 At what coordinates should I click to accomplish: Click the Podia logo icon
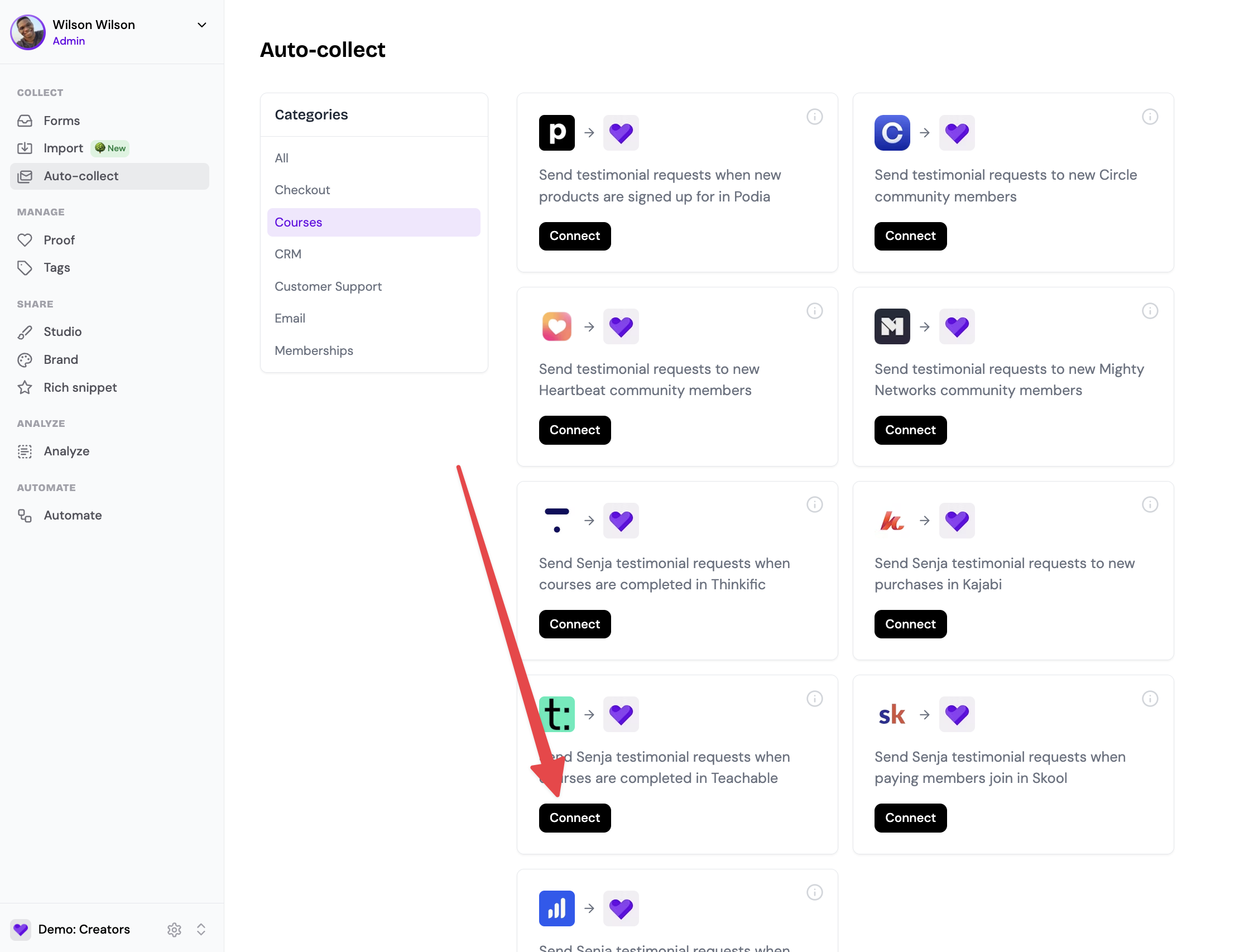(x=556, y=133)
